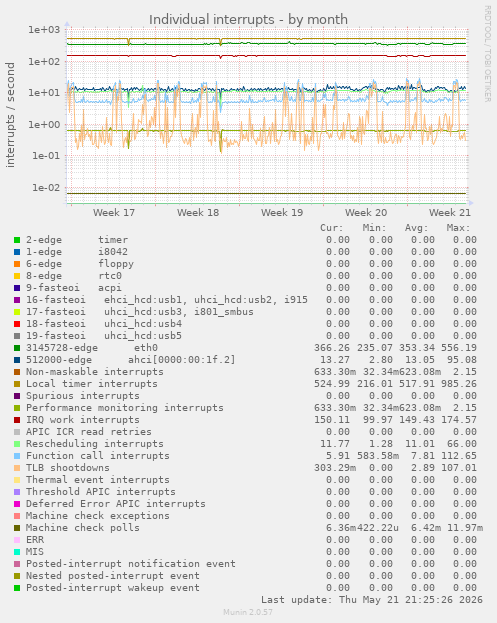Click the chart title Individual interrupts - by month
The width and height of the screenshot is (497, 623).
tap(248, 19)
